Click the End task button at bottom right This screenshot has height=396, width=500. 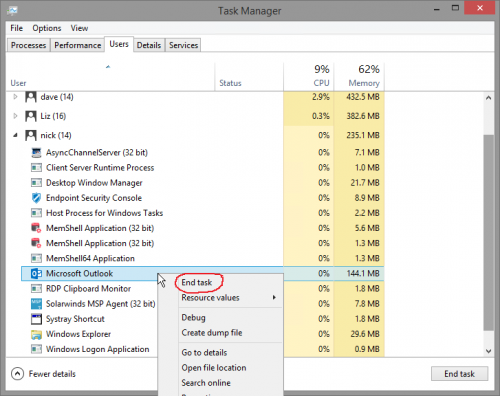pos(460,374)
